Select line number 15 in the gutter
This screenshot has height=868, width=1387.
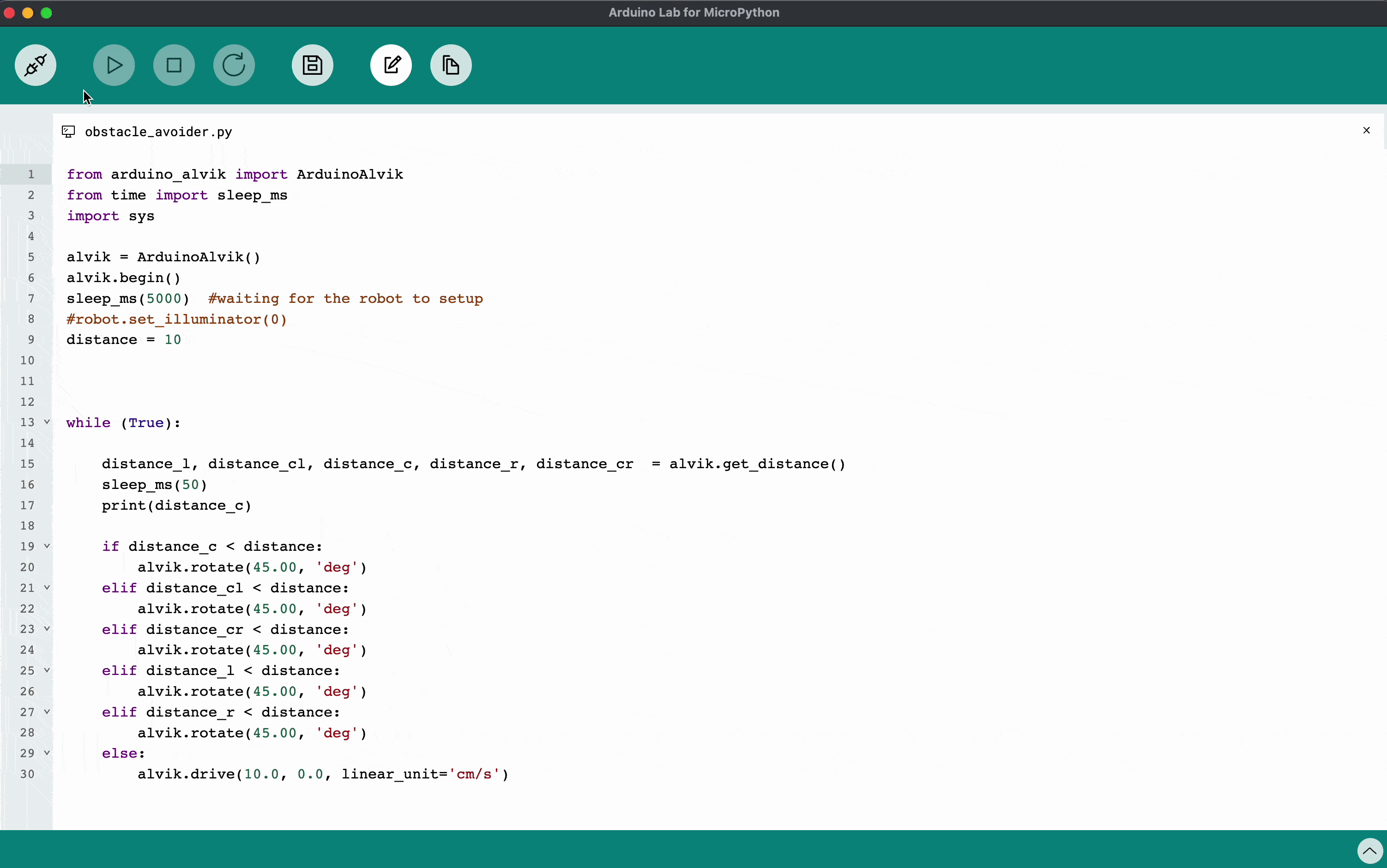point(27,463)
